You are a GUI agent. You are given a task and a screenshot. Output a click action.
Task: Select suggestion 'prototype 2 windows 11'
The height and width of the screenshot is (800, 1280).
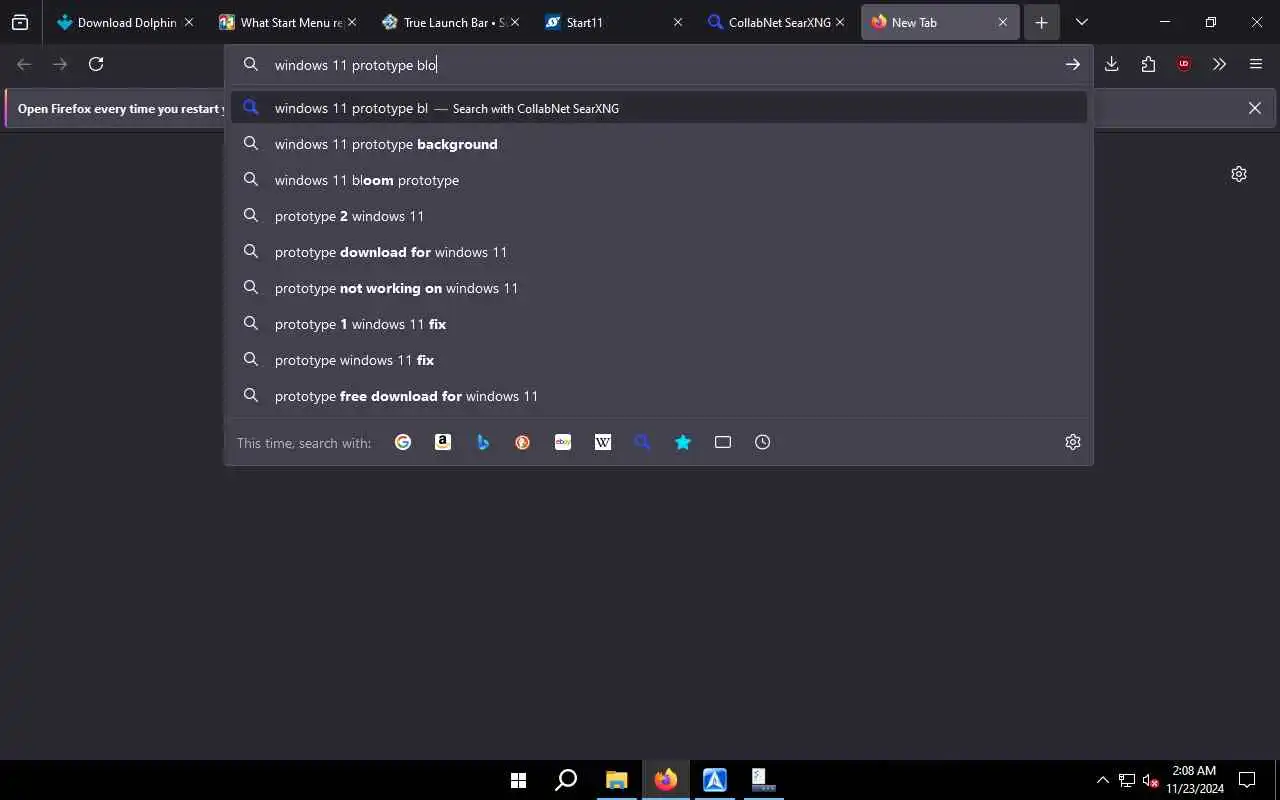point(659,216)
